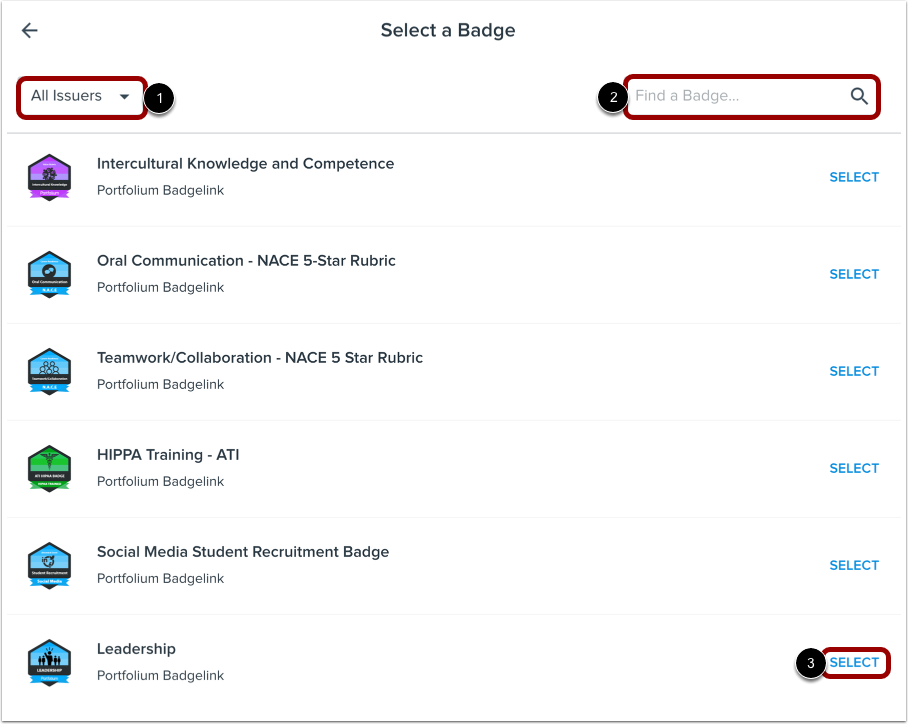Select the Teamwork/Collaboration badge
Image resolution: width=908 pixels, height=724 pixels.
[854, 371]
